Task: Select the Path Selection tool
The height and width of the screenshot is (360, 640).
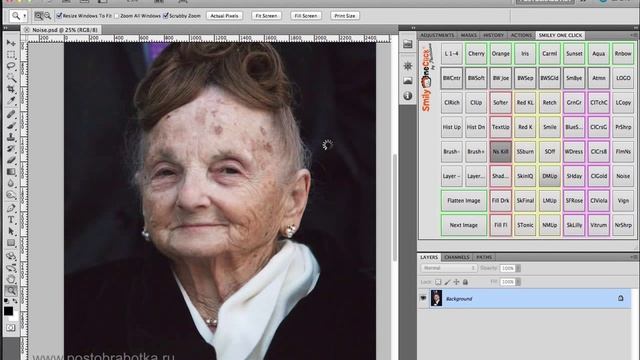Action: (11, 231)
